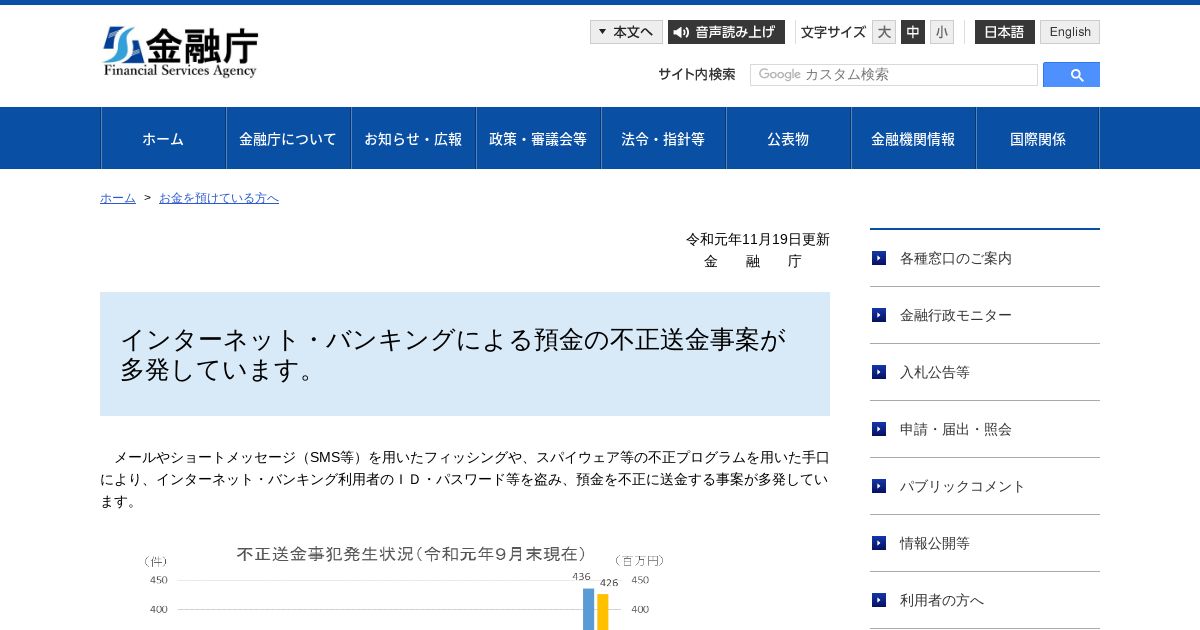Image resolution: width=1200 pixels, height=630 pixels.
Task: Focus the Google カスタム検索 input field
Action: pos(894,75)
